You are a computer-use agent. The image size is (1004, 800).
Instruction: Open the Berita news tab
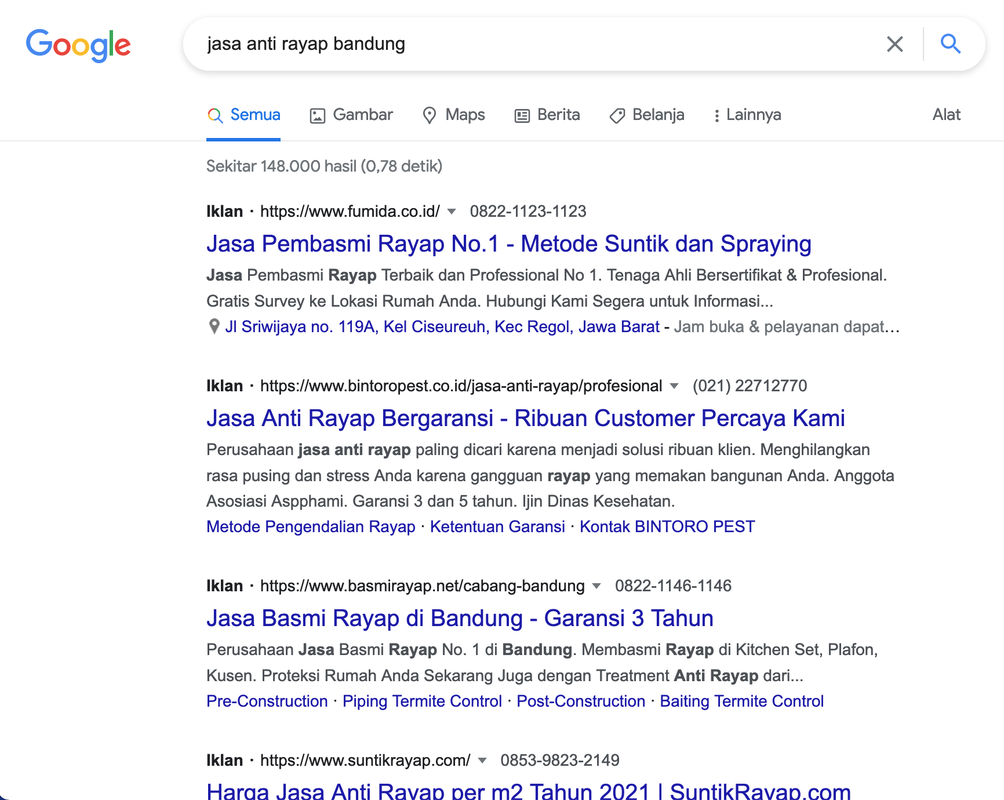547,115
